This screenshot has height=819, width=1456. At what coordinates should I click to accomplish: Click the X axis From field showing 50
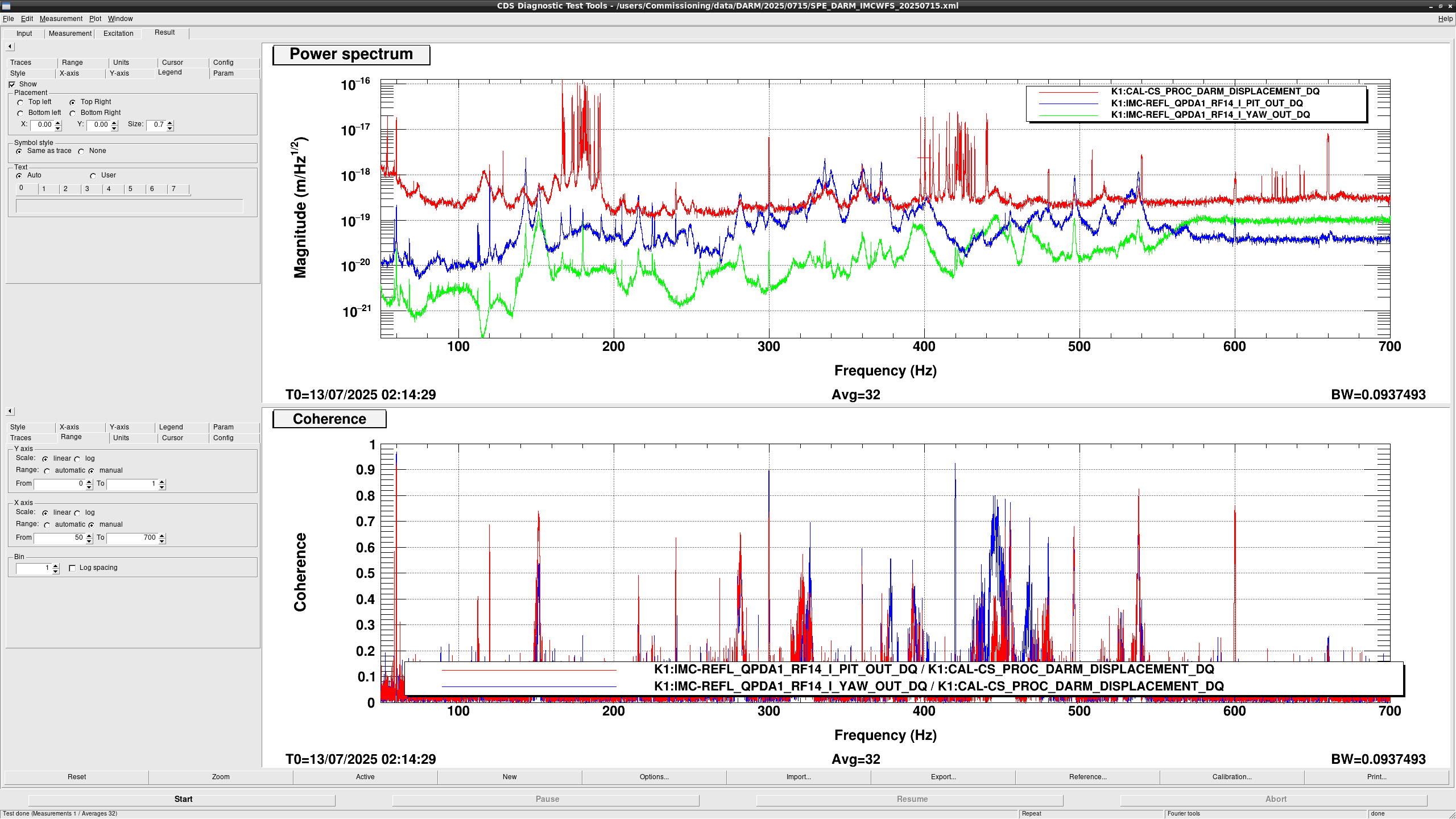60,538
